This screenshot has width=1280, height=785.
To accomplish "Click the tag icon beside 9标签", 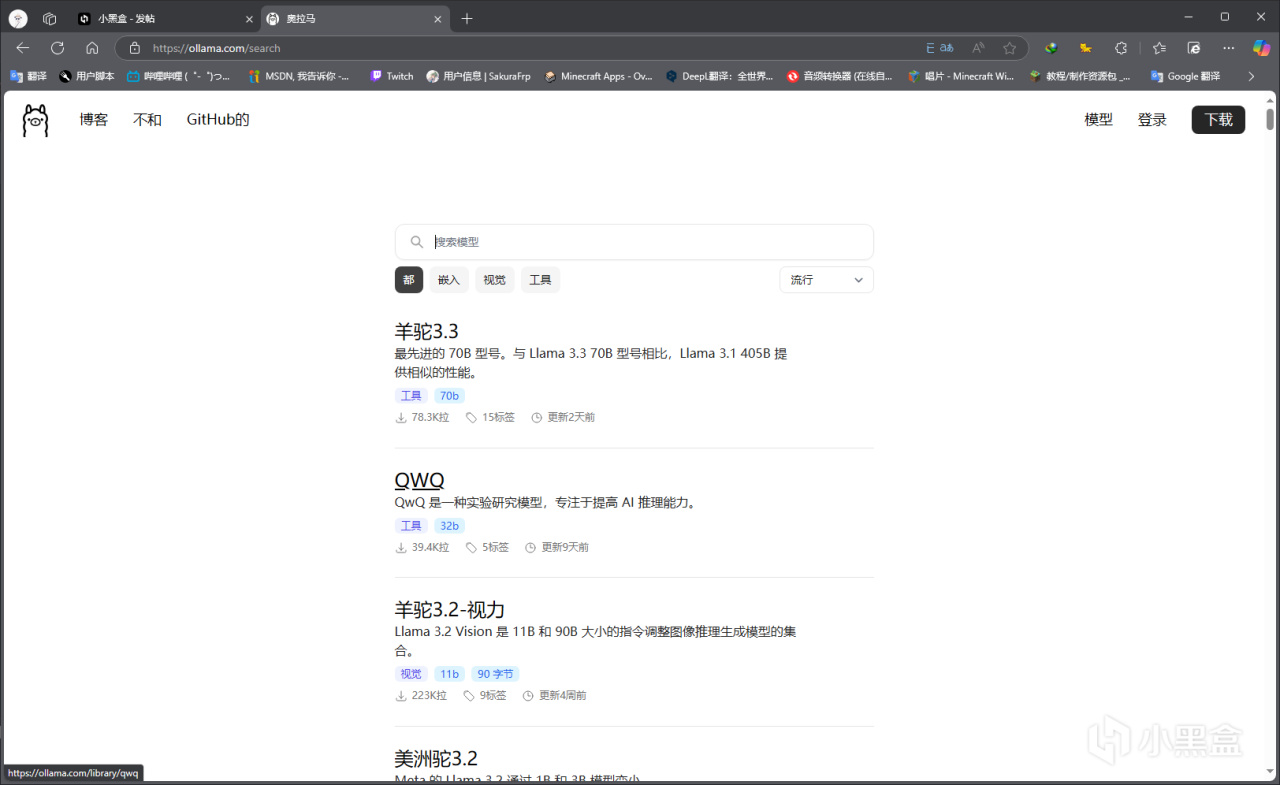I will coord(469,695).
